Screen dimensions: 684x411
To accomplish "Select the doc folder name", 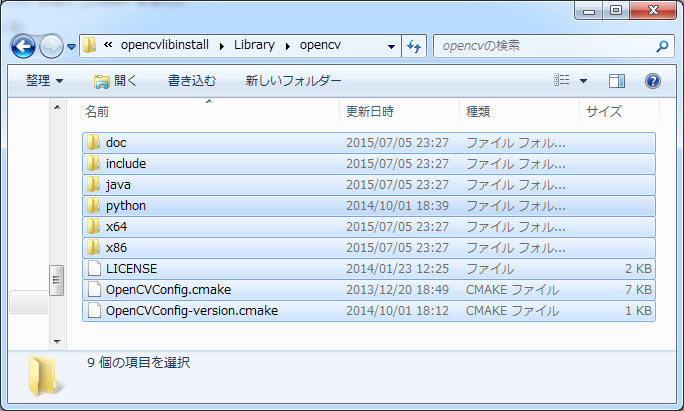I will (116, 143).
